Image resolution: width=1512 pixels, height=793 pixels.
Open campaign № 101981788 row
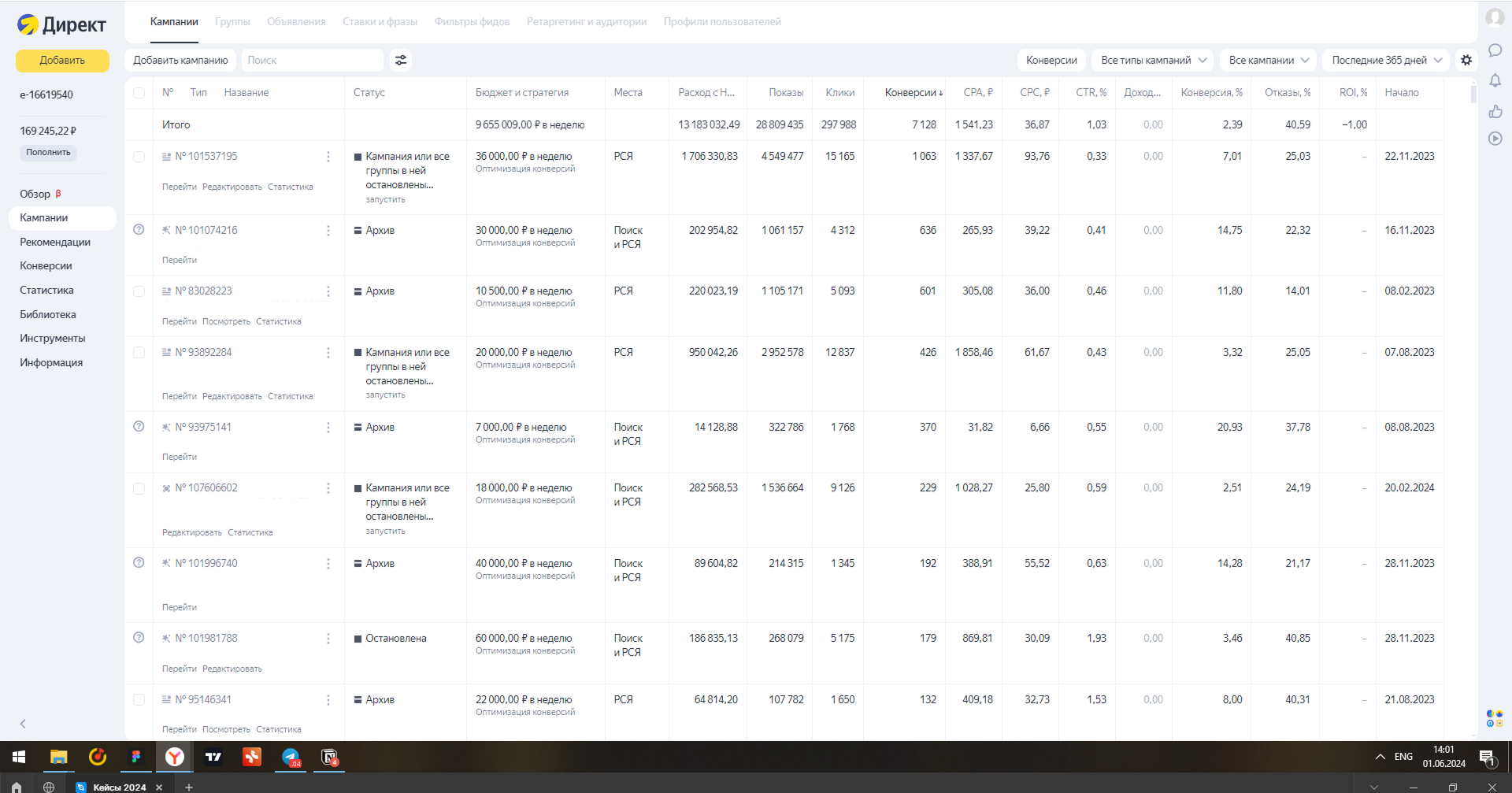point(206,639)
